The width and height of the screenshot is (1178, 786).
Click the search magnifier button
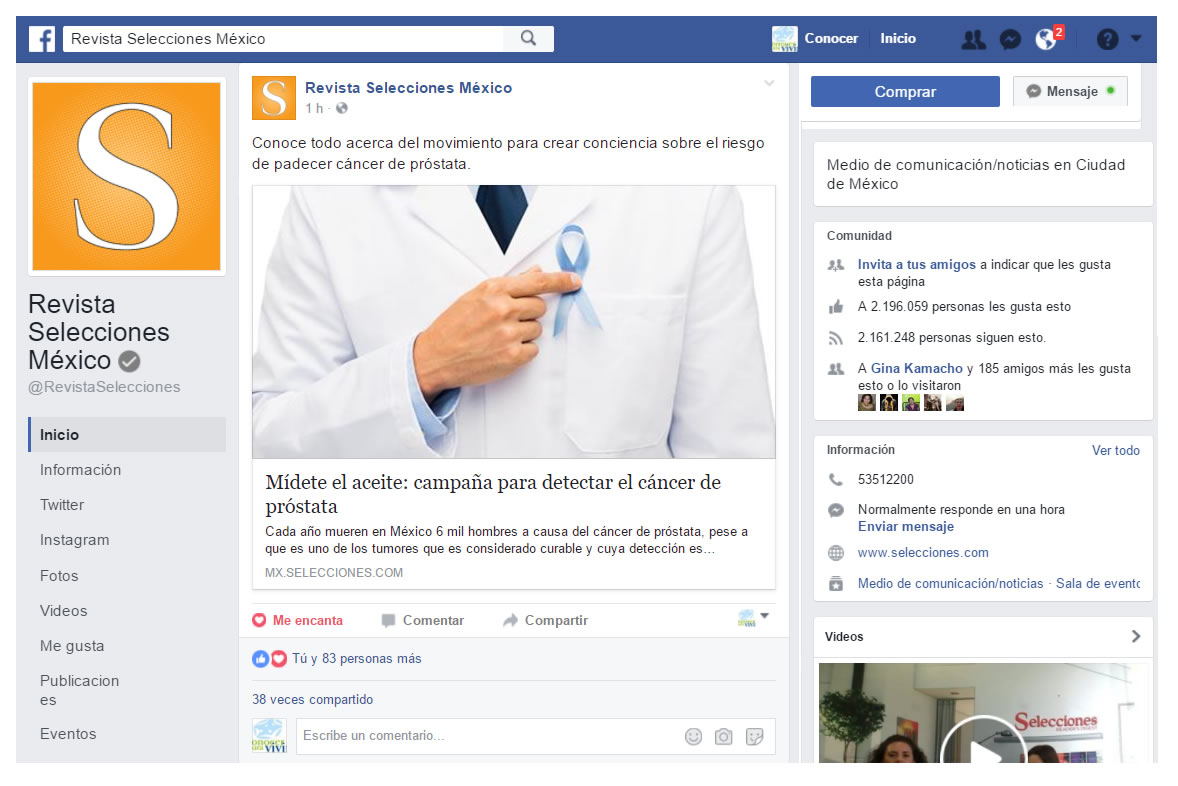pos(528,39)
